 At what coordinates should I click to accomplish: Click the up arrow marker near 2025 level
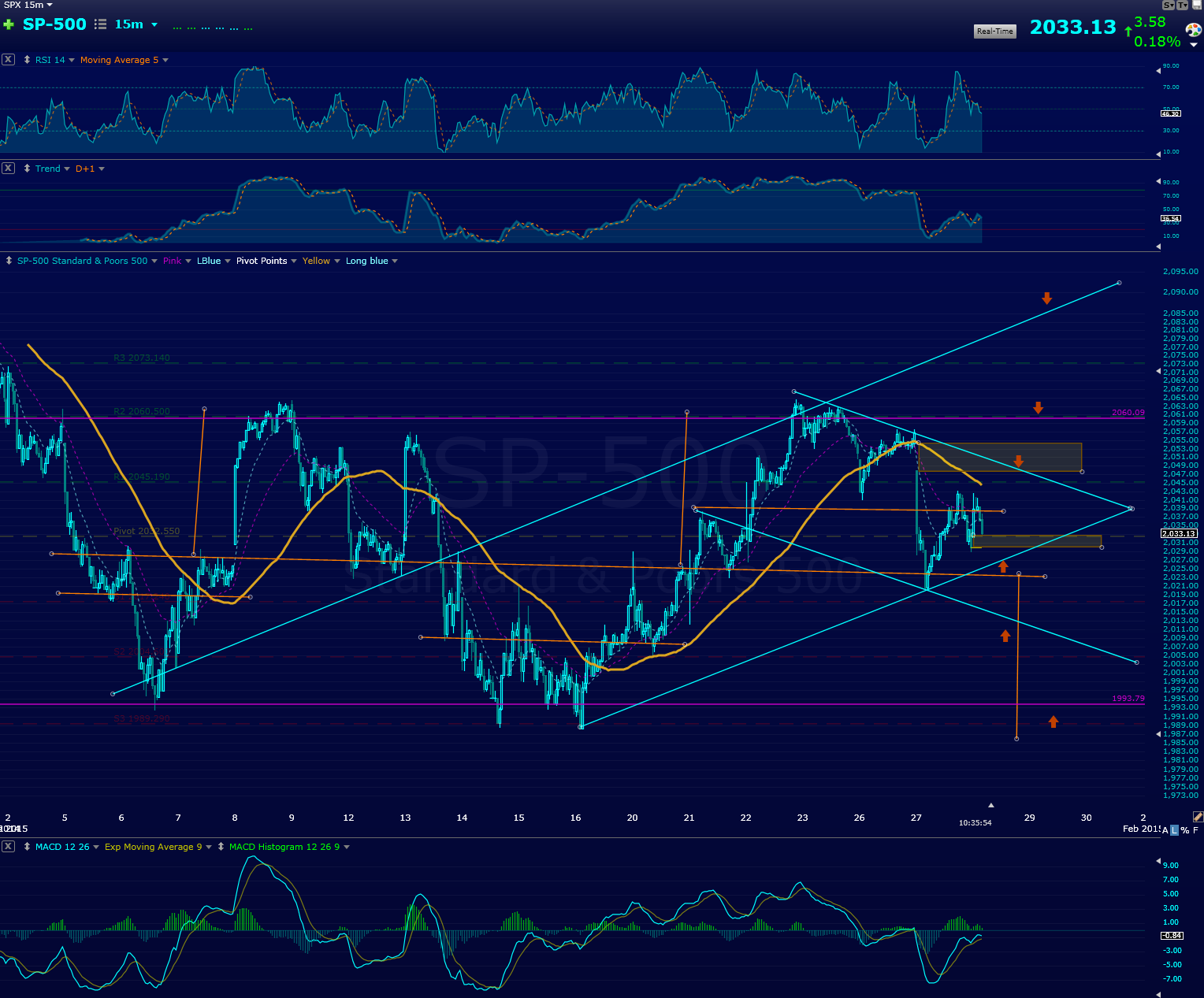(1003, 566)
